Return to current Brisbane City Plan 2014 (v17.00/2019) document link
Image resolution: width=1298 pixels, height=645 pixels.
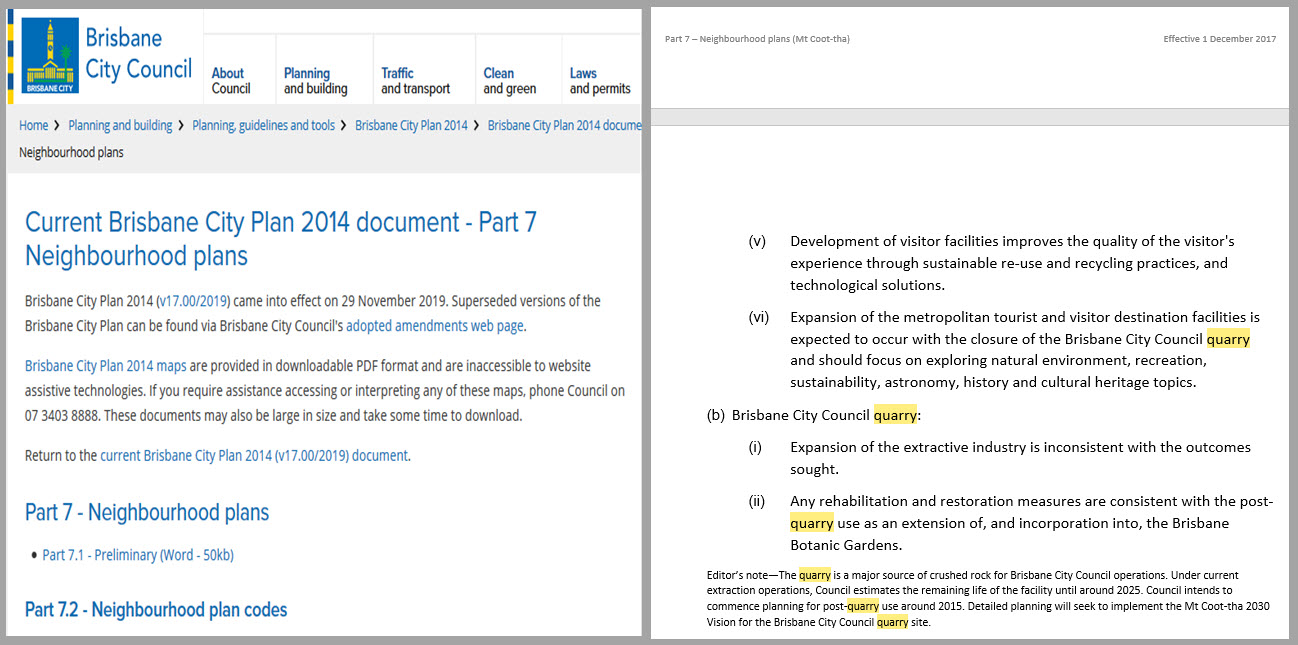point(254,455)
